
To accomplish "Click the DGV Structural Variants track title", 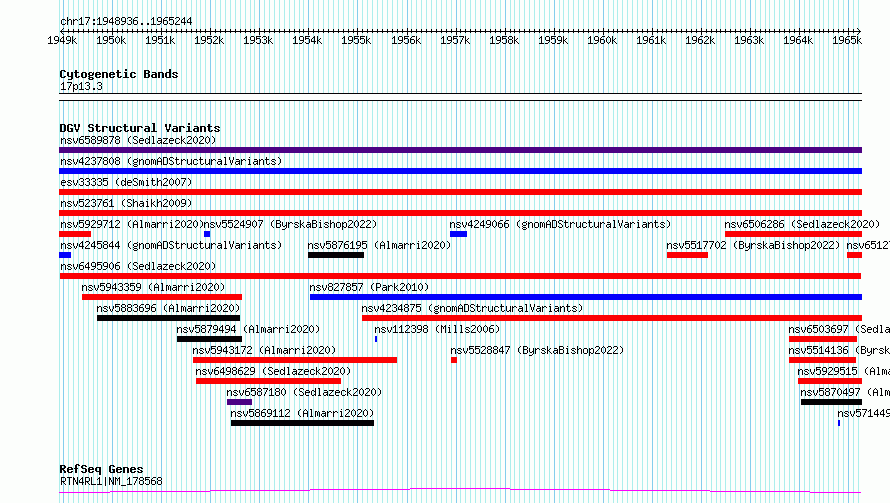I will coord(140,128).
